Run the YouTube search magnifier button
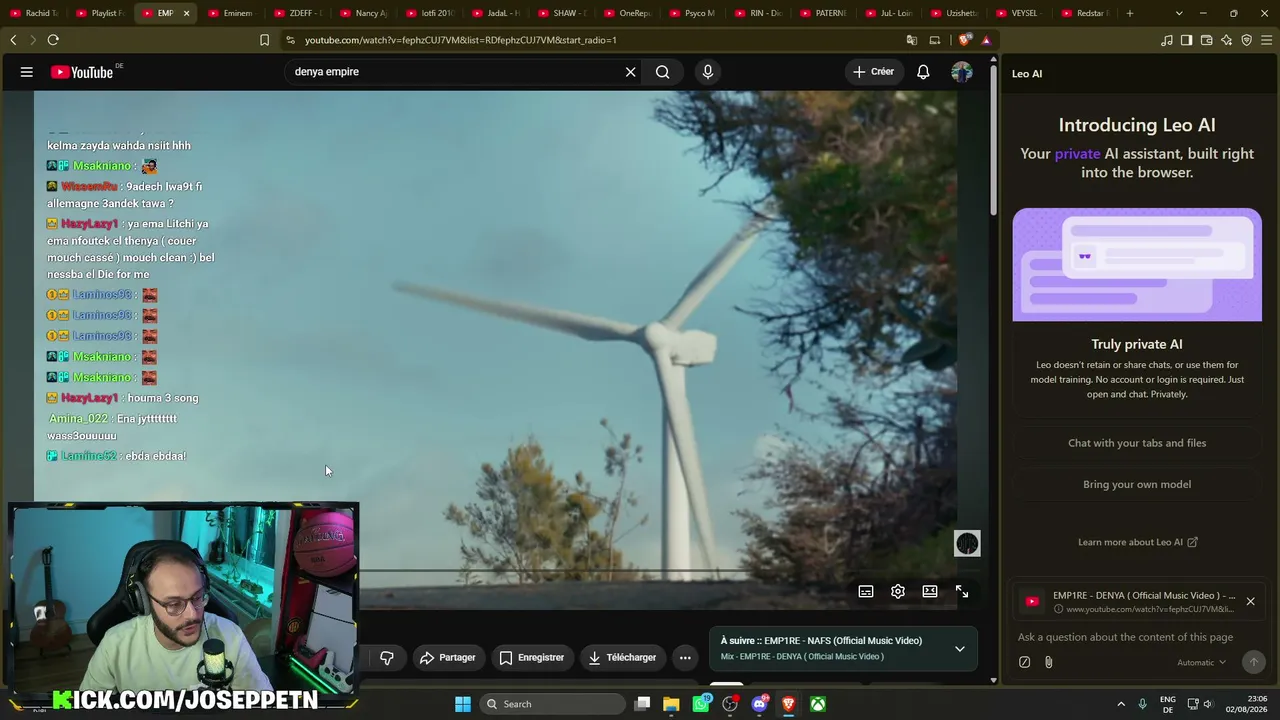1280x720 pixels. coord(662,72)
